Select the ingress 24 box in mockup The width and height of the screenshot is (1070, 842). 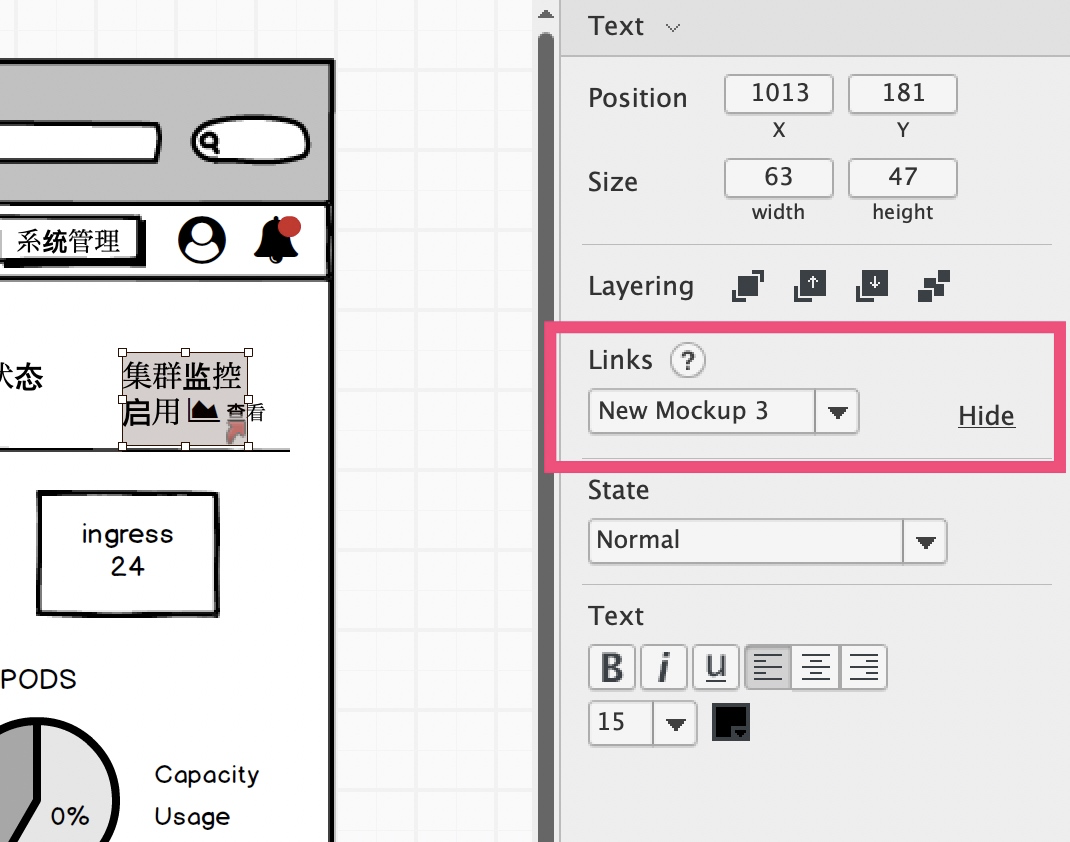pos(128,553)
